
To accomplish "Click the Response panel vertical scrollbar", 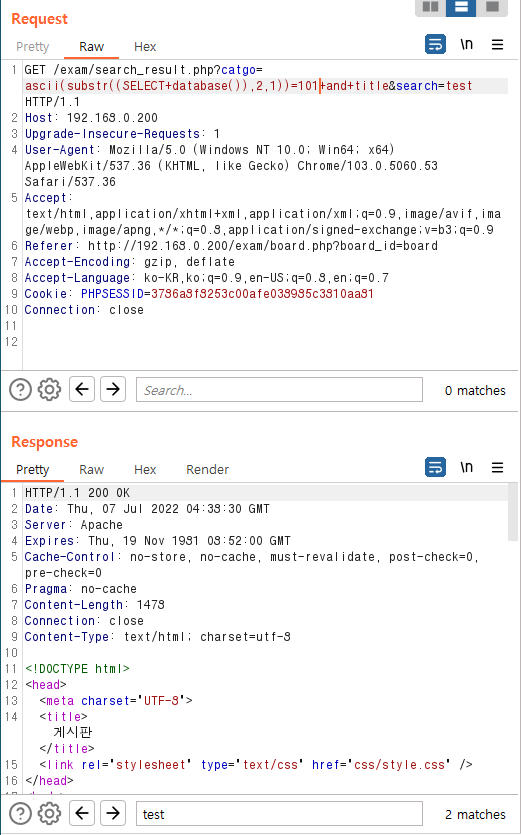I will (512, 513).
